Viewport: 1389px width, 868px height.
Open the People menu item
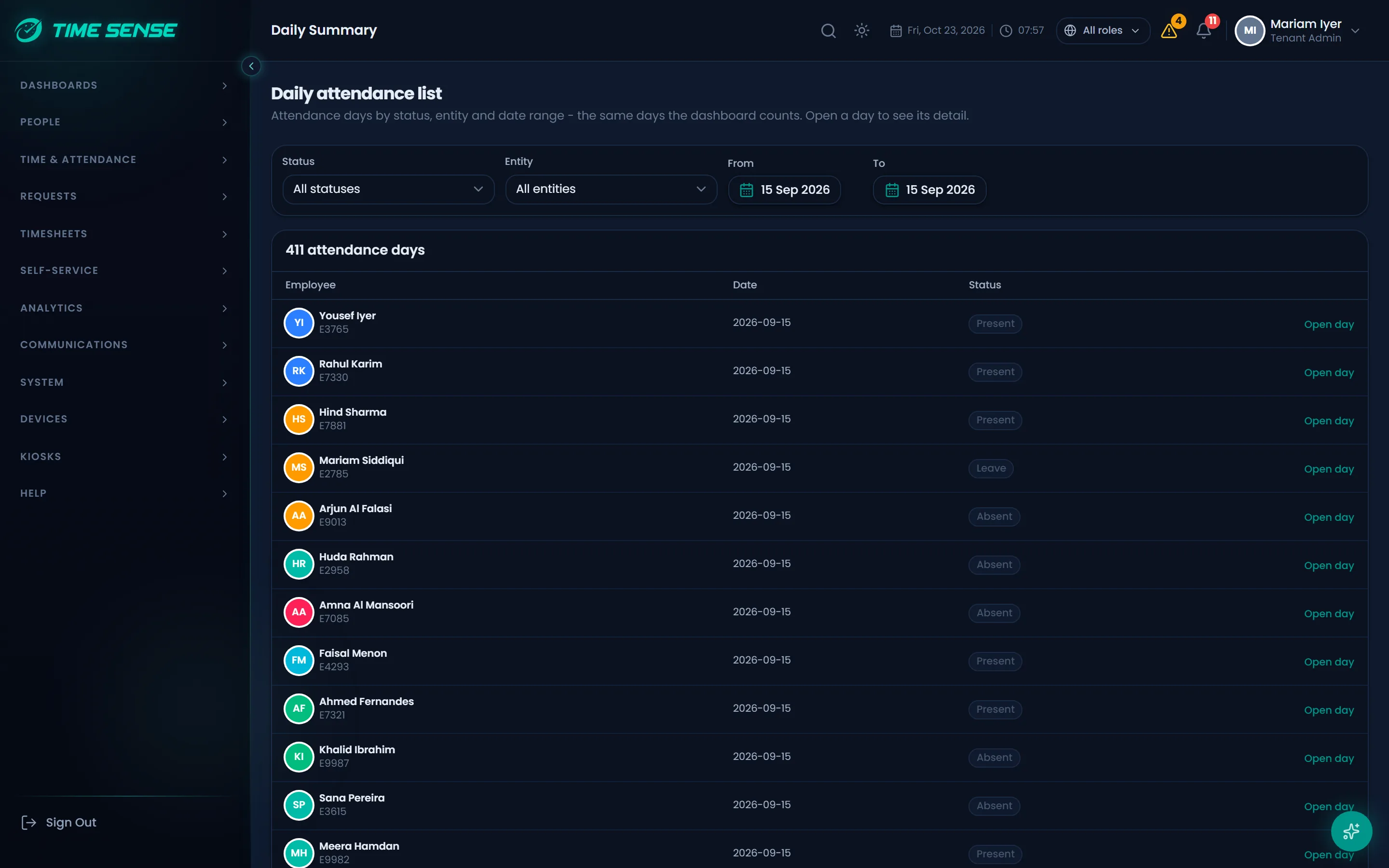coord(124,122)
